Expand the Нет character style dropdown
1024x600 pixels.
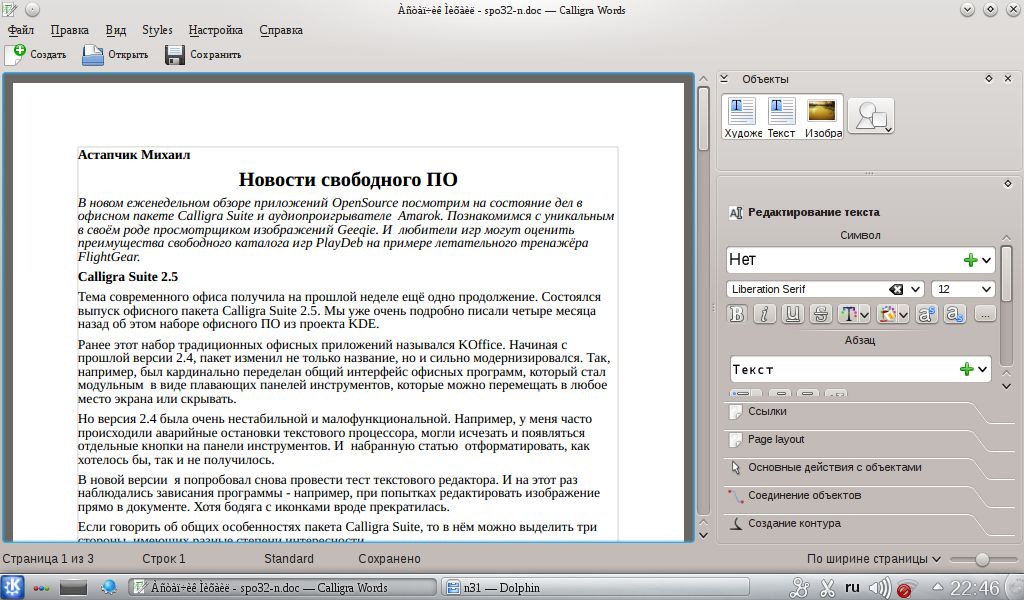click(x=986, y=260)
